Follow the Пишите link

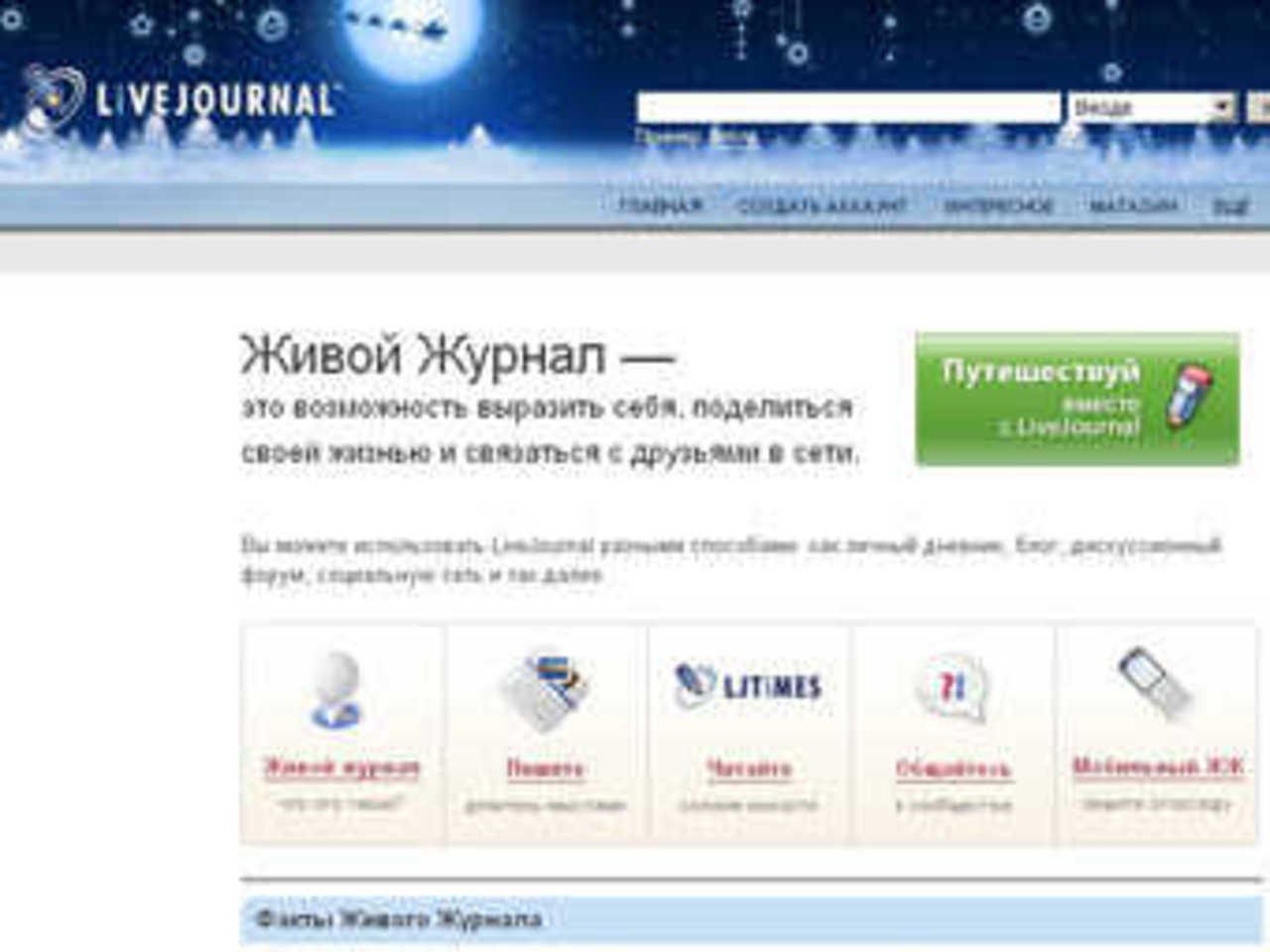coord(545,768)
